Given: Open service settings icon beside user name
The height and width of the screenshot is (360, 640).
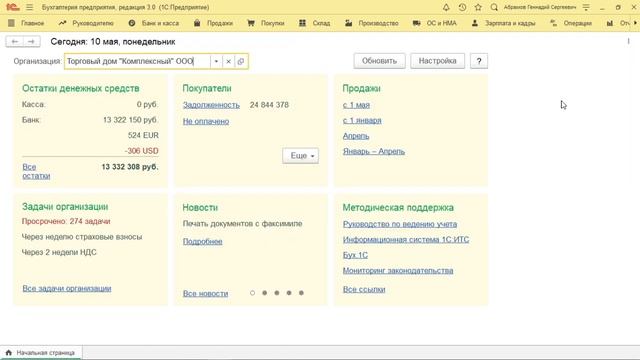Looking at the screenshot, I should coord(586,7).
